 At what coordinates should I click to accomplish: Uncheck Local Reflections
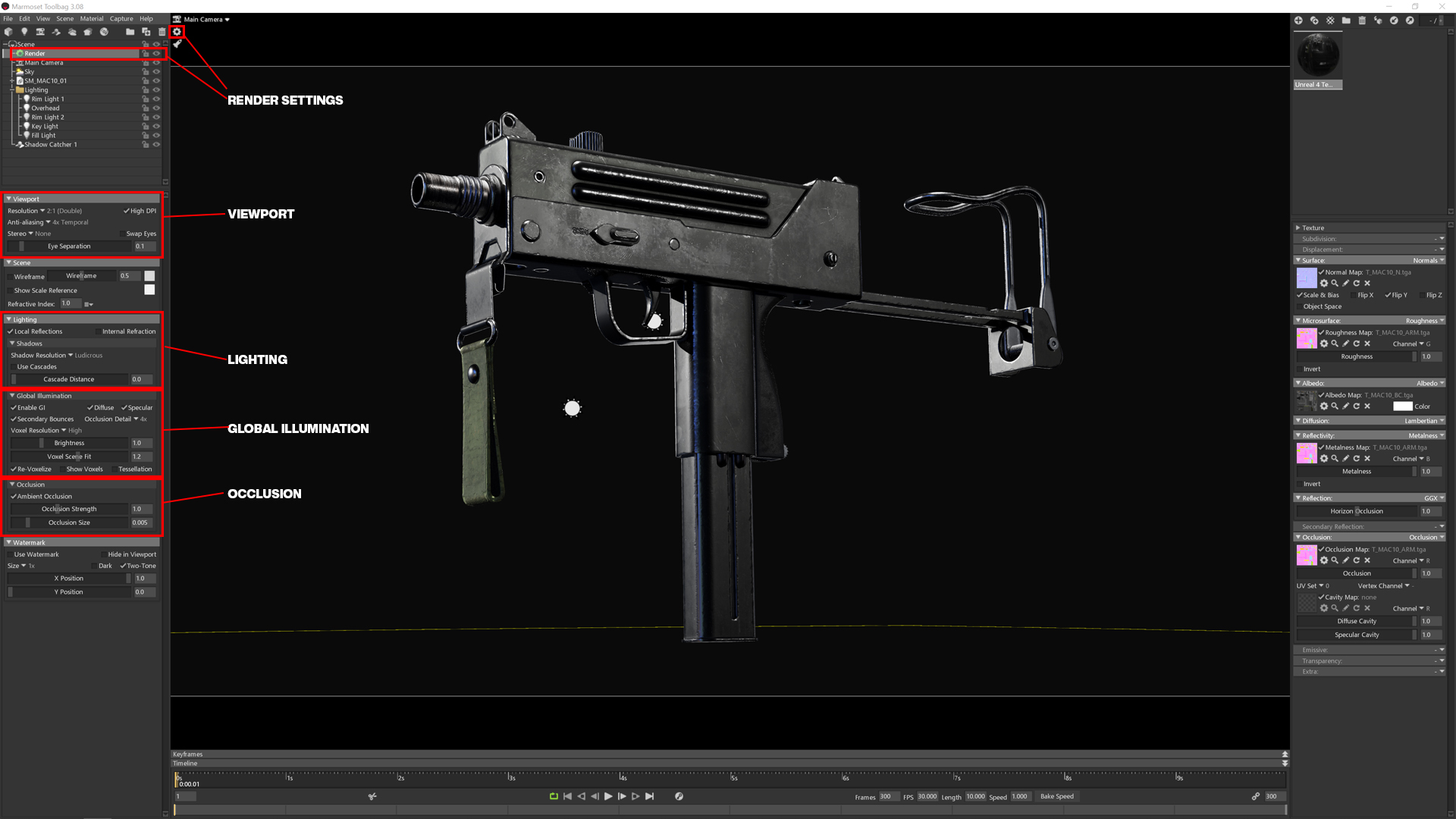pyautogui.click(x=11, y=331)
